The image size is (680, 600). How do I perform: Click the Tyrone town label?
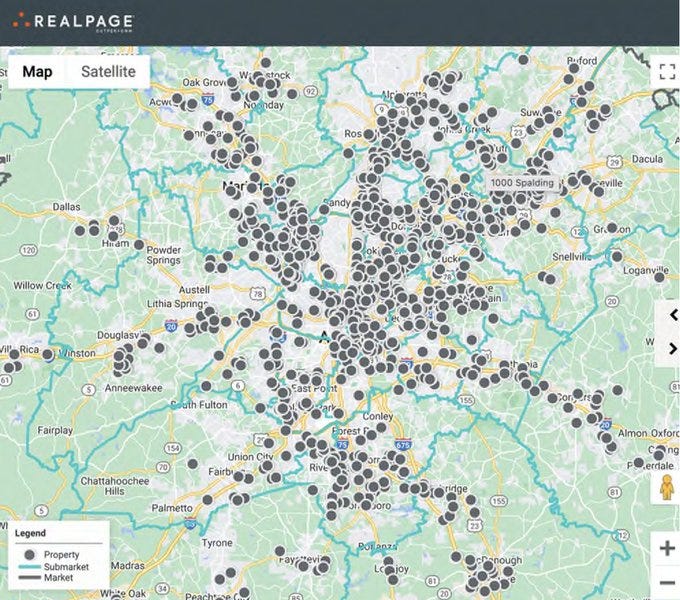pyautogui.click(x=217, y=543)
